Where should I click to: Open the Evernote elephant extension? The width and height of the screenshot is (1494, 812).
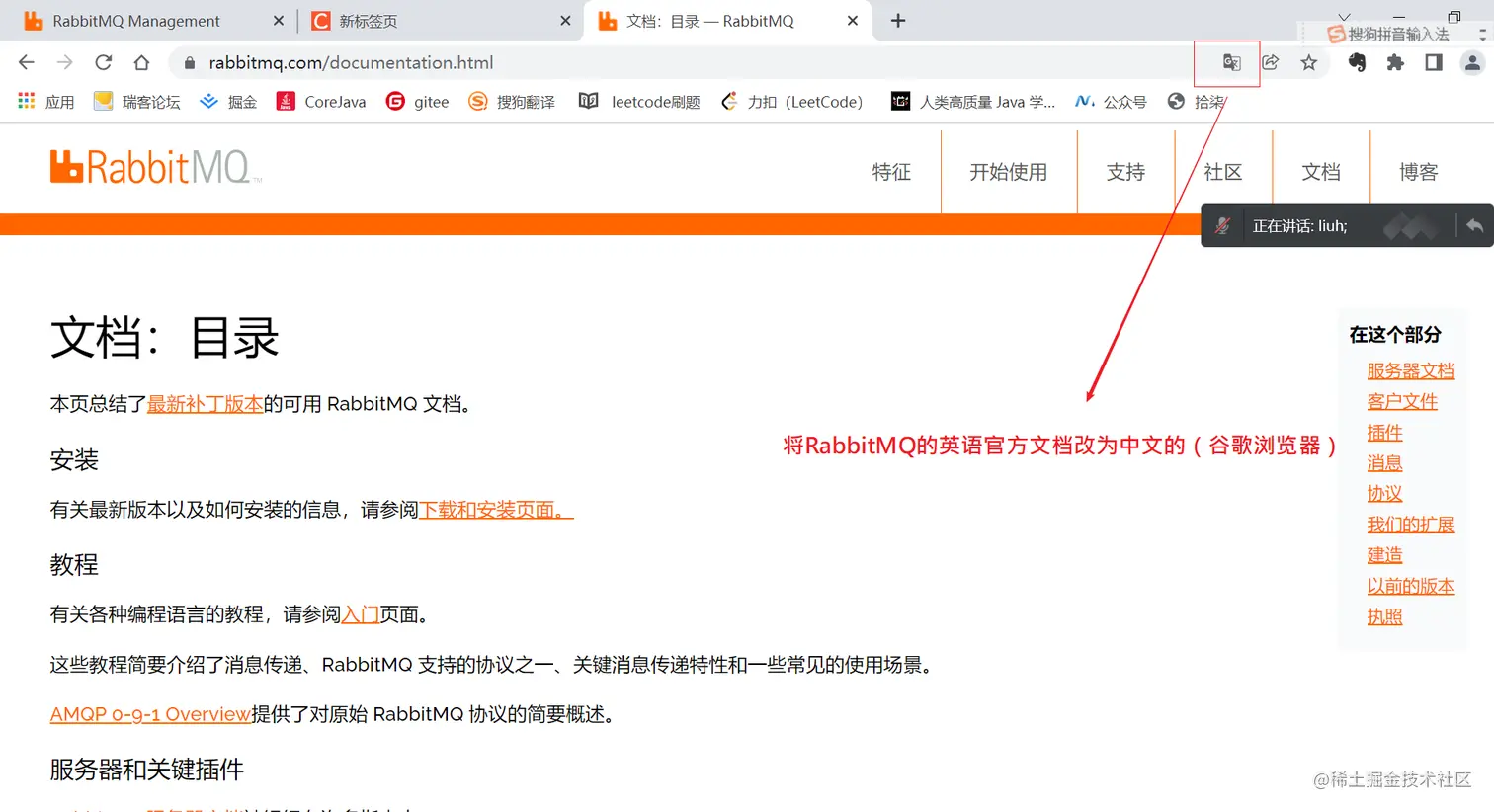click(1357, 62)
